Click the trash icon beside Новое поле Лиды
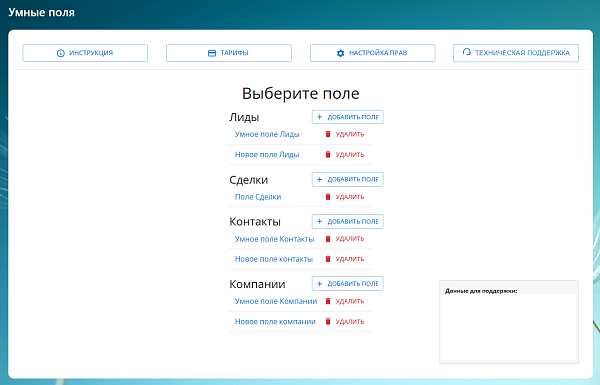 [x=328, y=154]
